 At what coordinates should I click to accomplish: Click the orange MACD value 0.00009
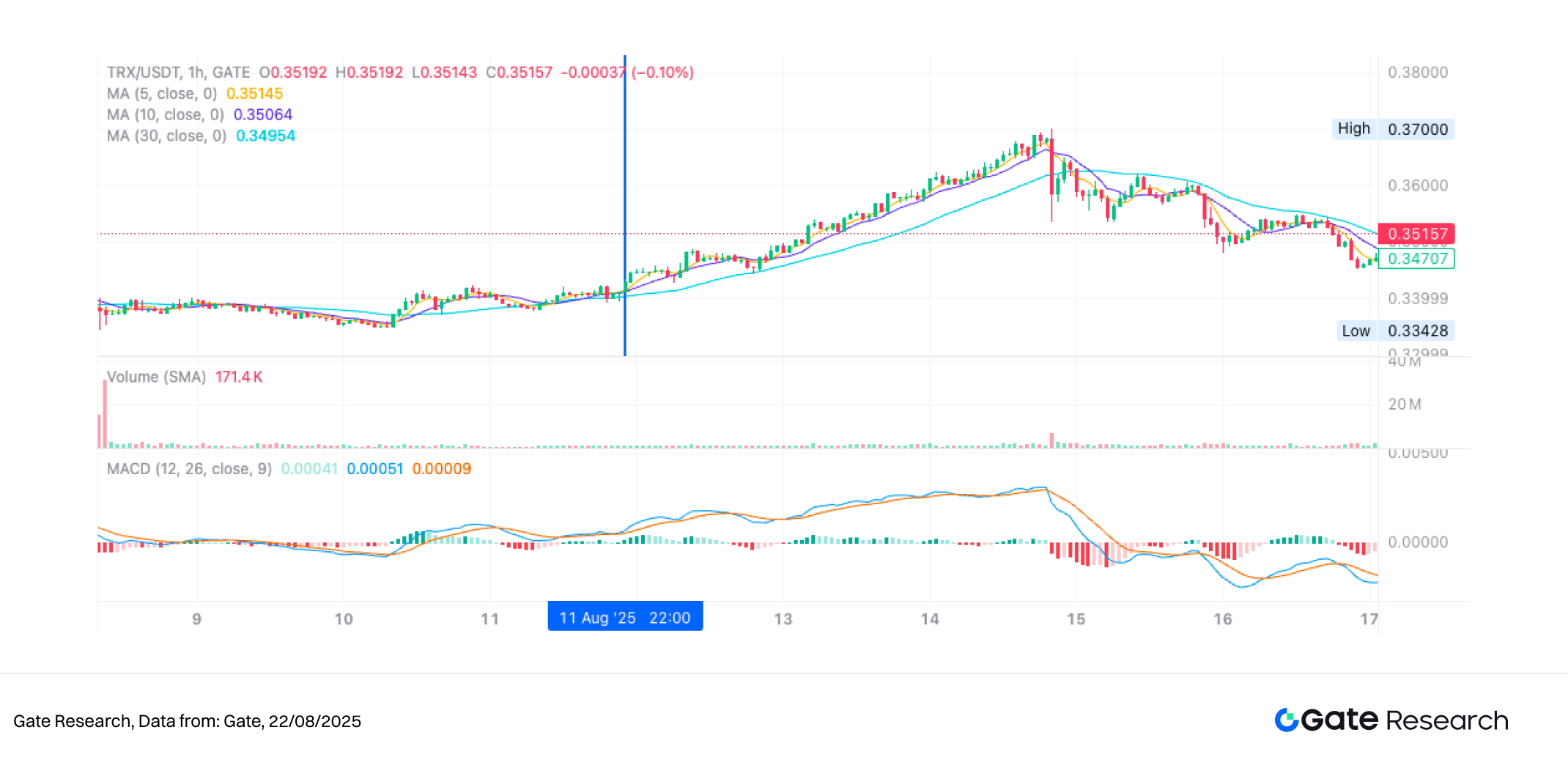(x=442, y=469)
